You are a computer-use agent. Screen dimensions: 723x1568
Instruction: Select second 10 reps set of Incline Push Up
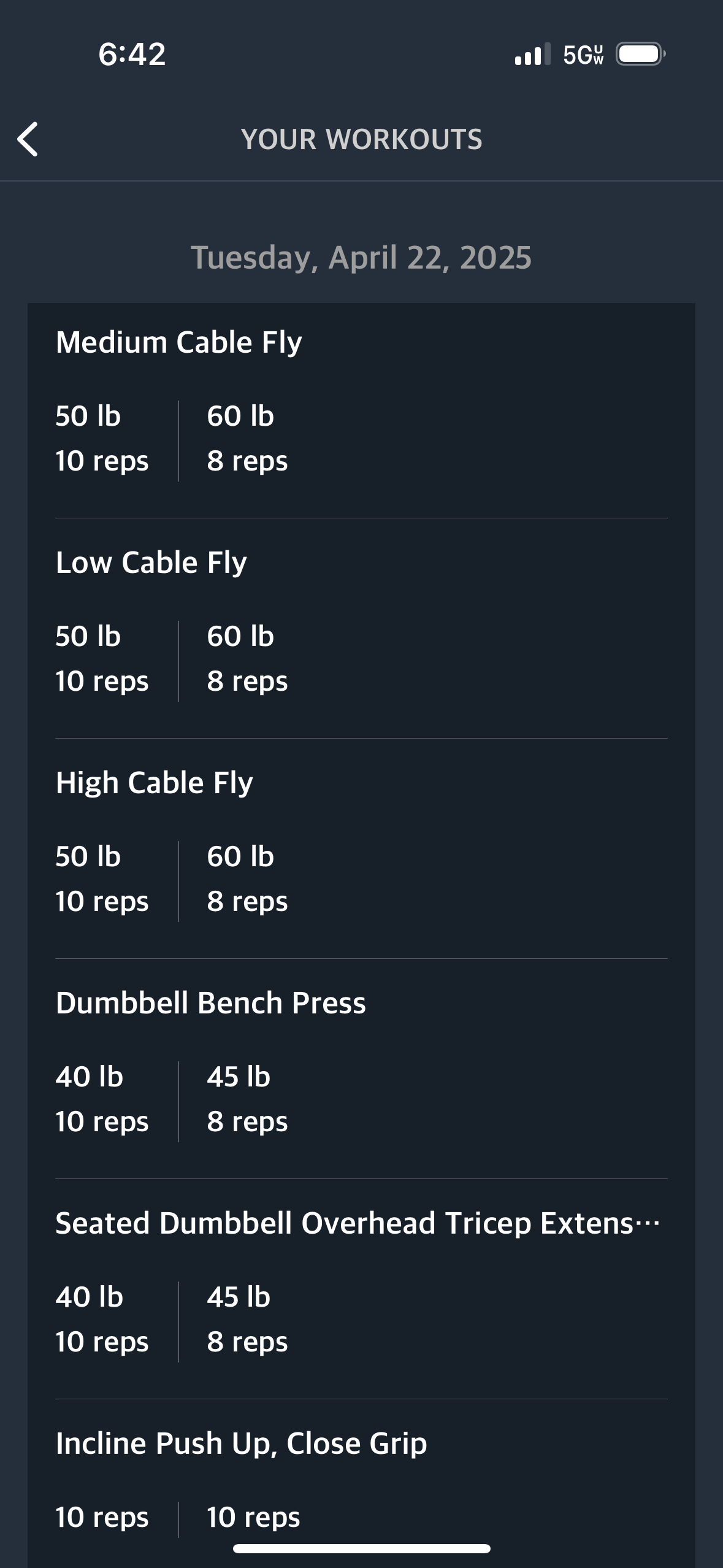254,1517
